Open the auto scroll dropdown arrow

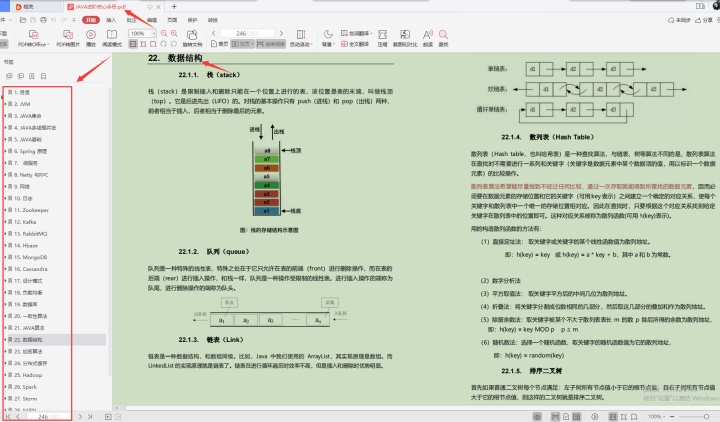[x=312, y=45]
